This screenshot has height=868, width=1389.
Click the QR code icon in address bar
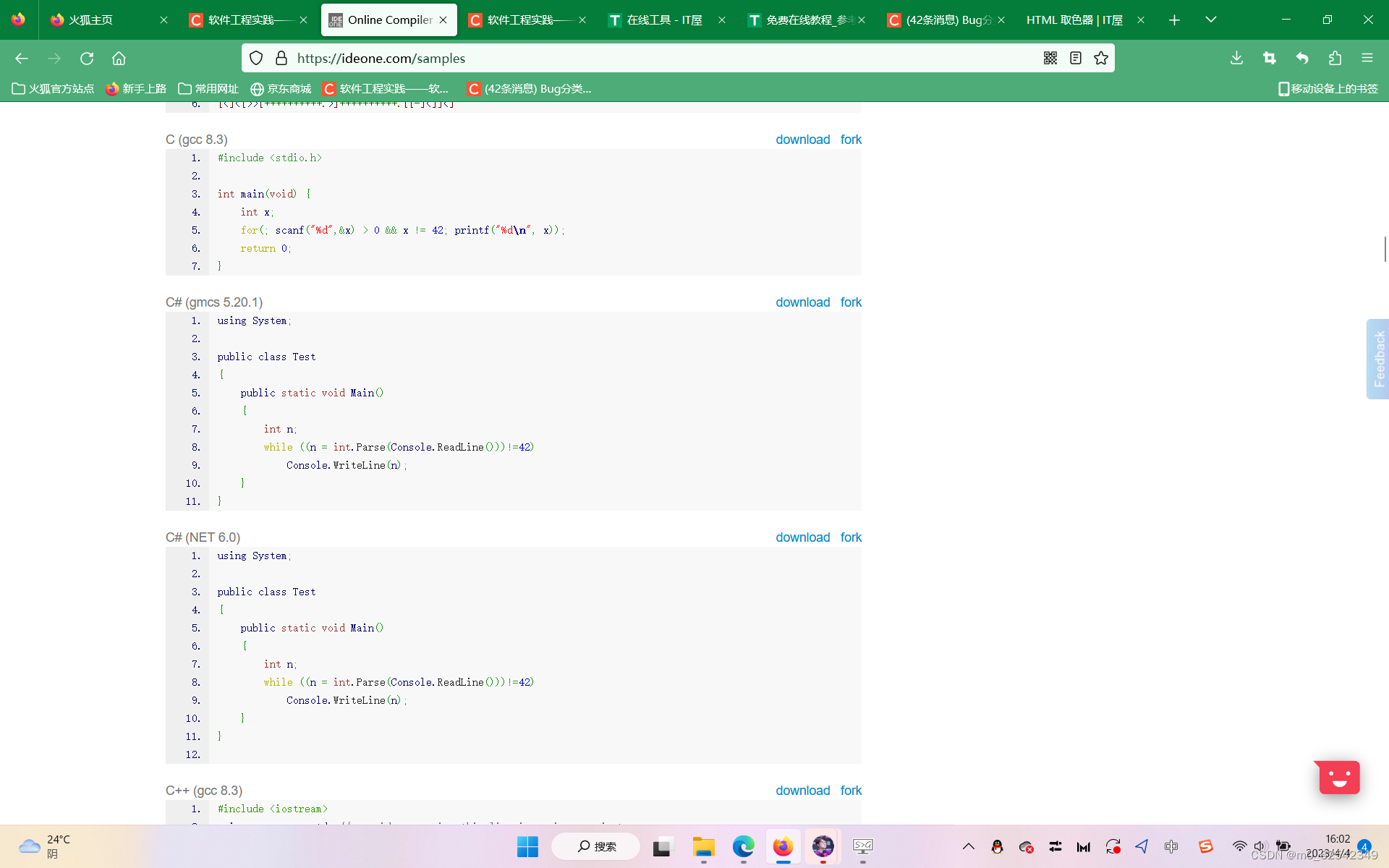[x=1050, y=58]
